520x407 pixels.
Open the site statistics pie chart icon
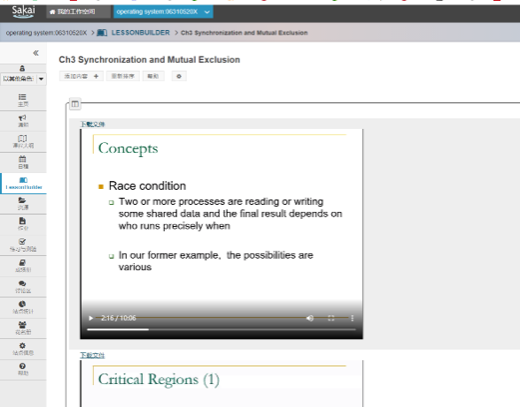[x=23, y=307]
